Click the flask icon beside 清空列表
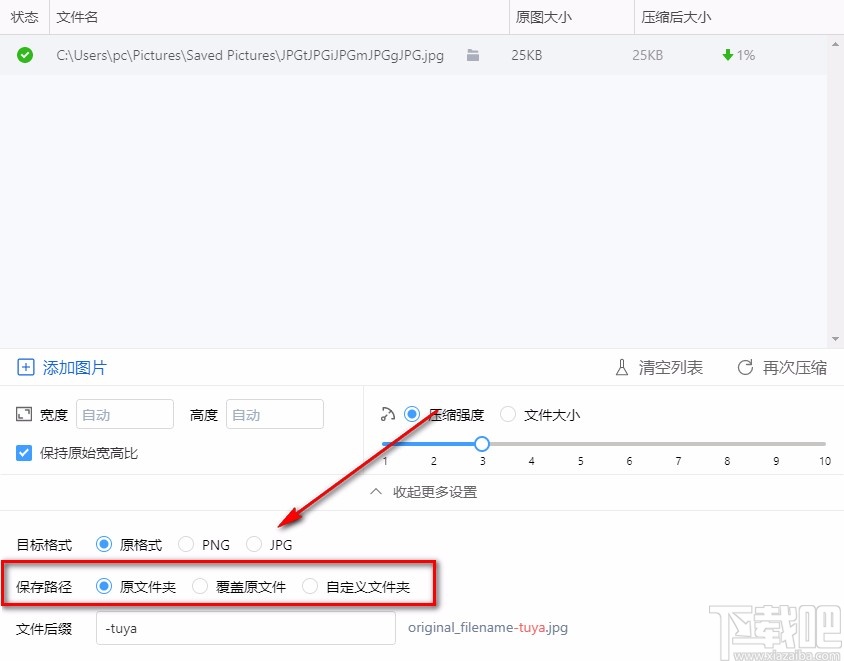Image resolution: width=844 pixels, height=661 pixels. point(621,368)
